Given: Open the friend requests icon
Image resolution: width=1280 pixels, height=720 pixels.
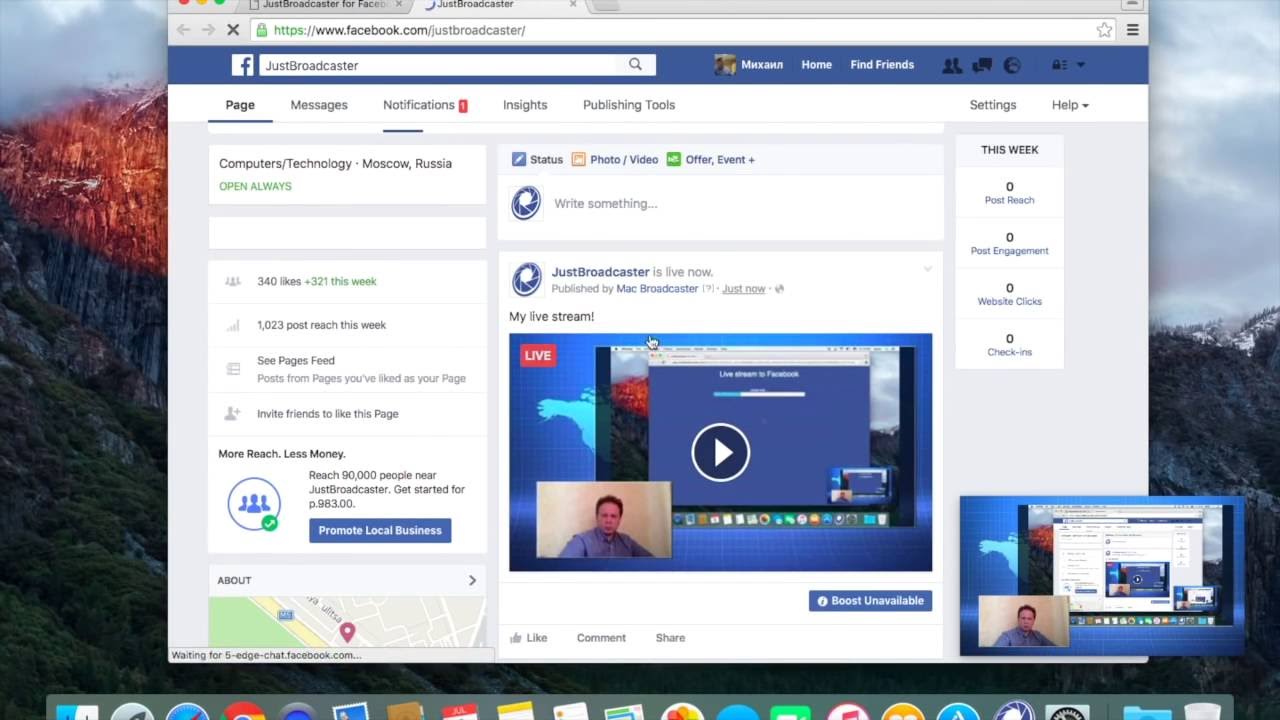Looking at the screenshot, I should (x=951, y=65).
